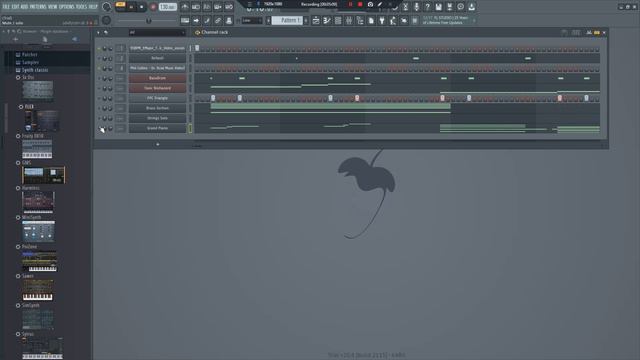Toggle mute on first sample channel
The height and width of the screenshot is (360, 640).
(x=99, y=49)
